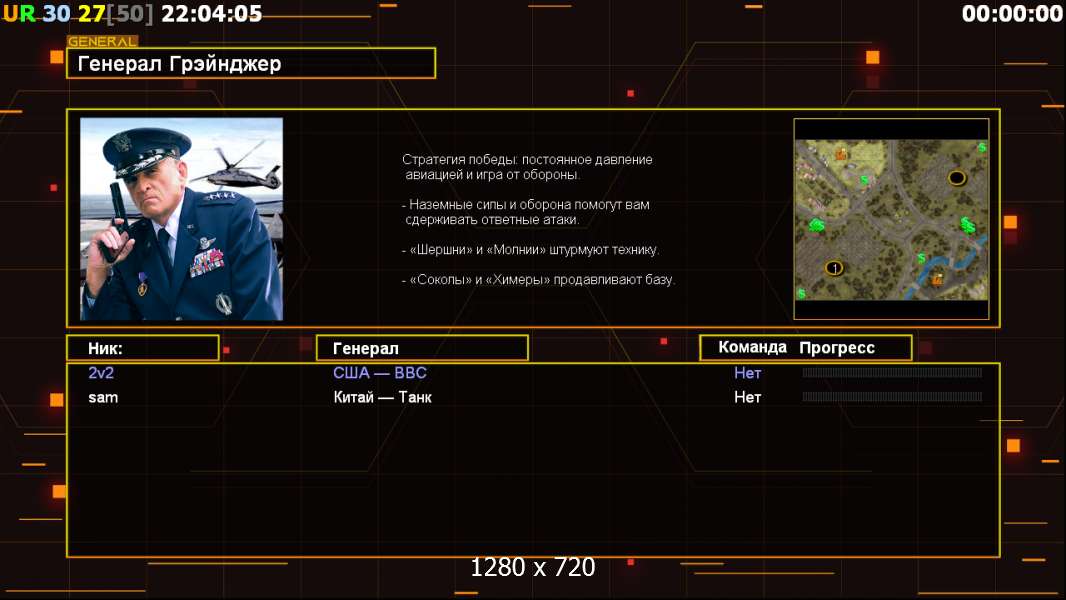Viewport: 1066px width, 600px height.
Task: Click the progress bar for player 2v2
Action: click(892, 372)
